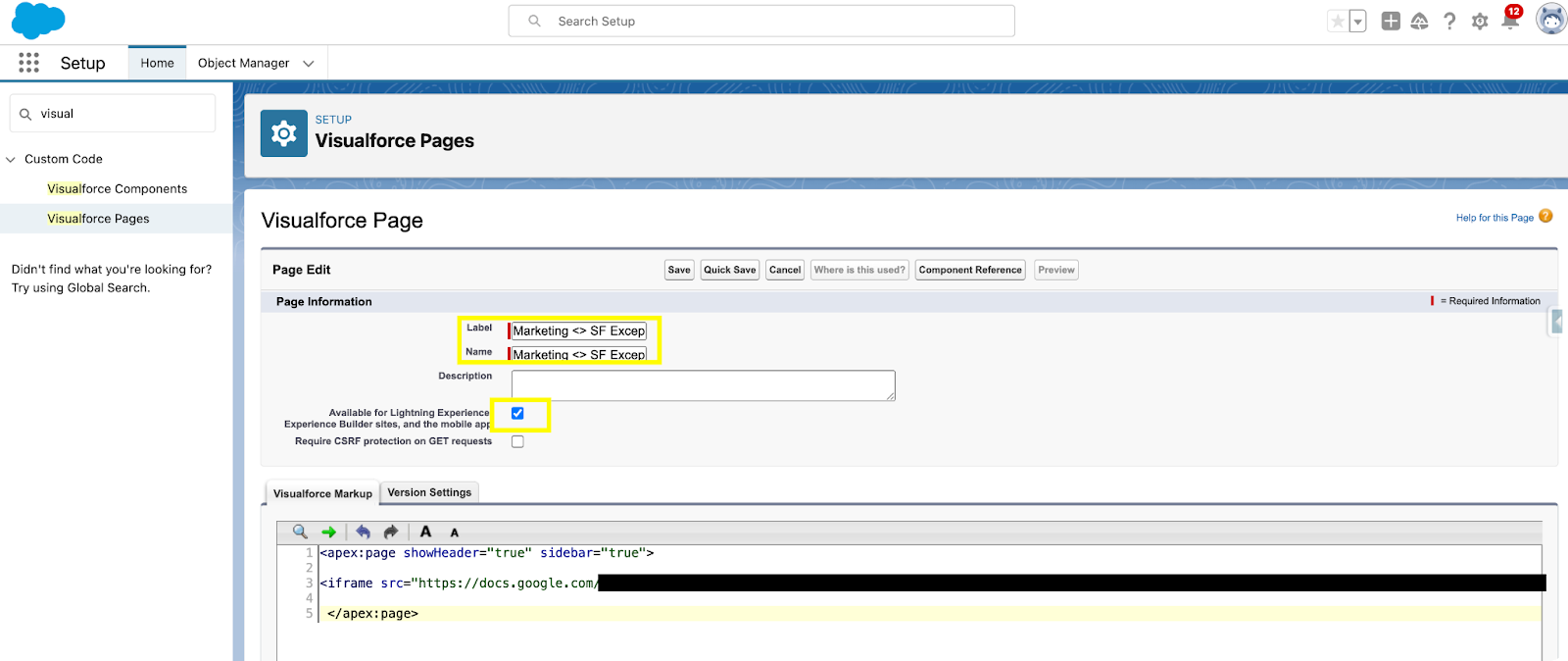Decrease editor font size with small A
The image size is (1568, 661).
455,533
